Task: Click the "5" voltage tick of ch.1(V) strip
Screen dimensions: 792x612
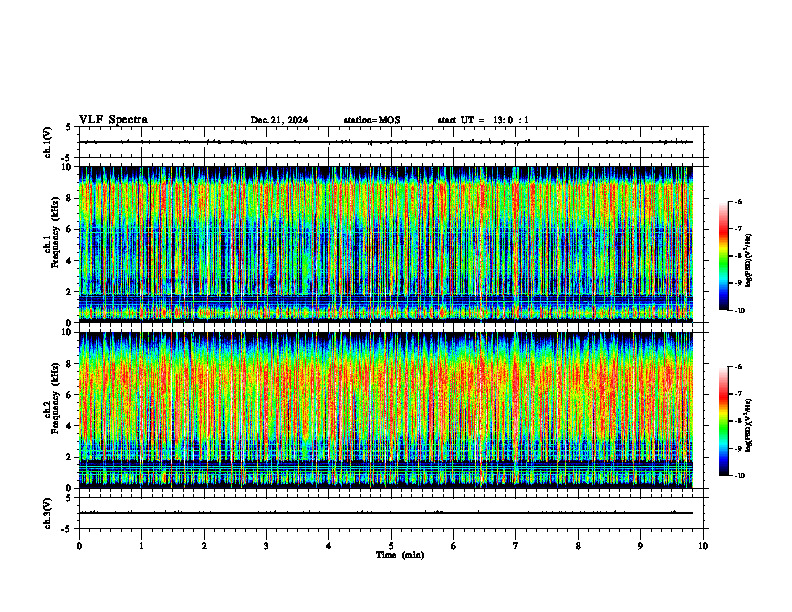Action: coord(68,127)
